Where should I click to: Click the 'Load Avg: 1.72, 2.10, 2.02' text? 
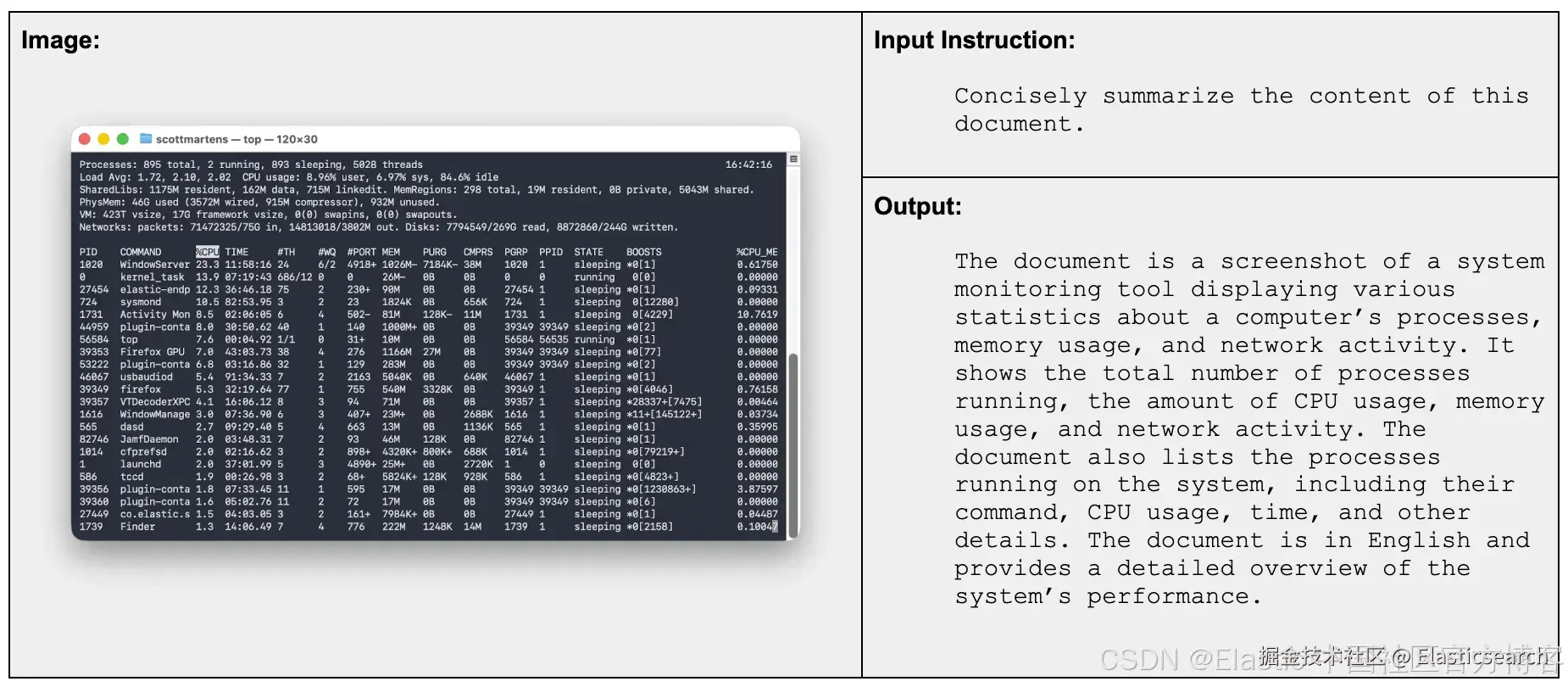pyautogui.click(x=155, y=177)
